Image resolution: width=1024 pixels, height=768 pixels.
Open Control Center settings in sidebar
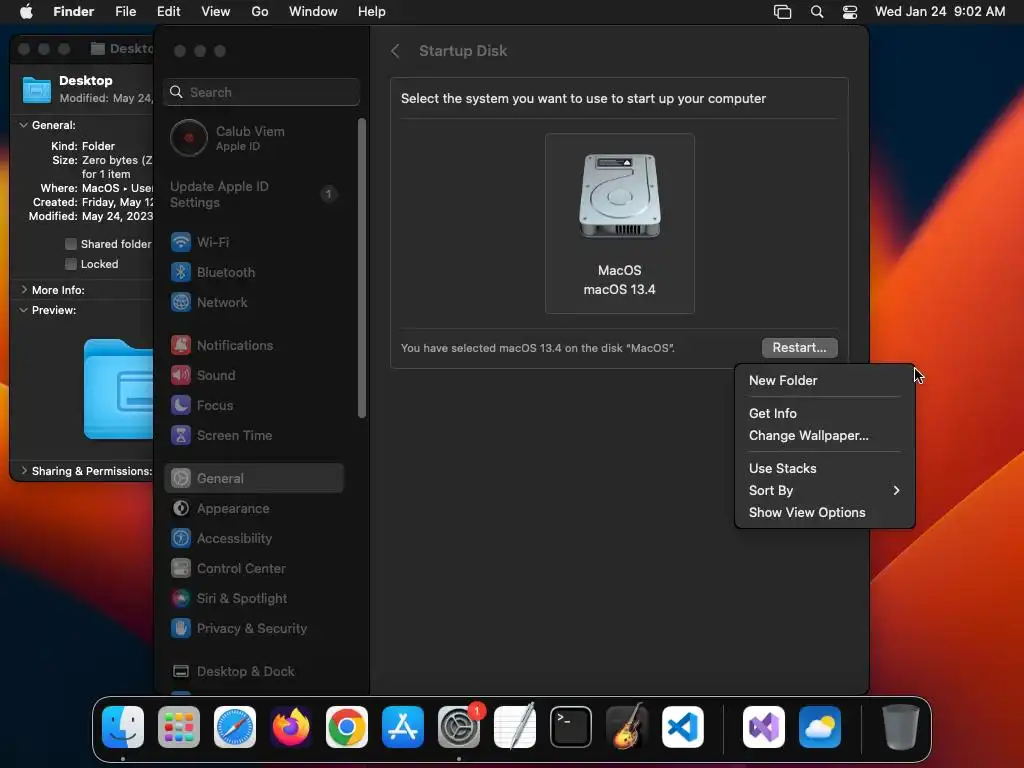click(x=255, y=569)
